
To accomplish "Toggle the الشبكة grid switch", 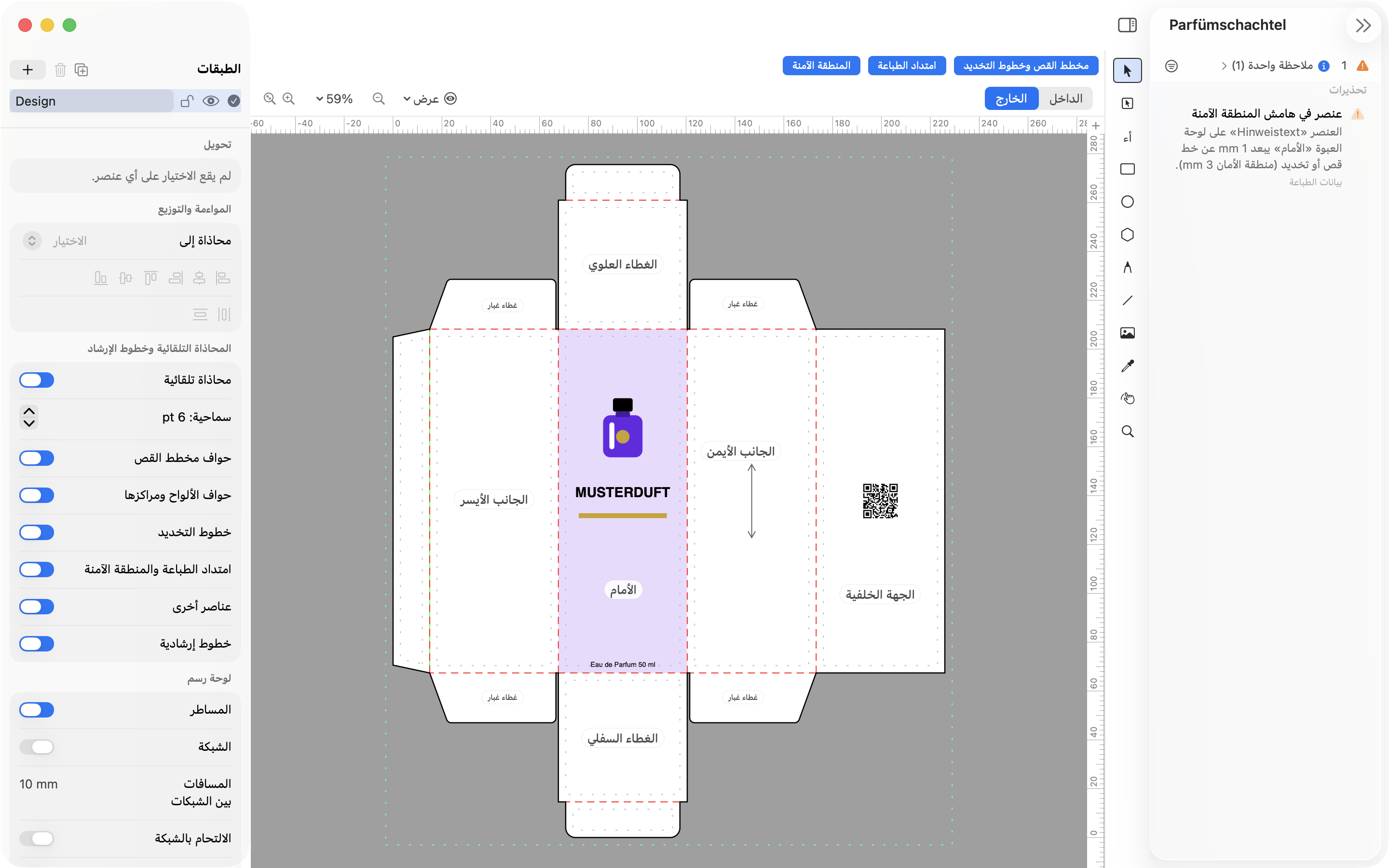I will (x=37, y=747).
